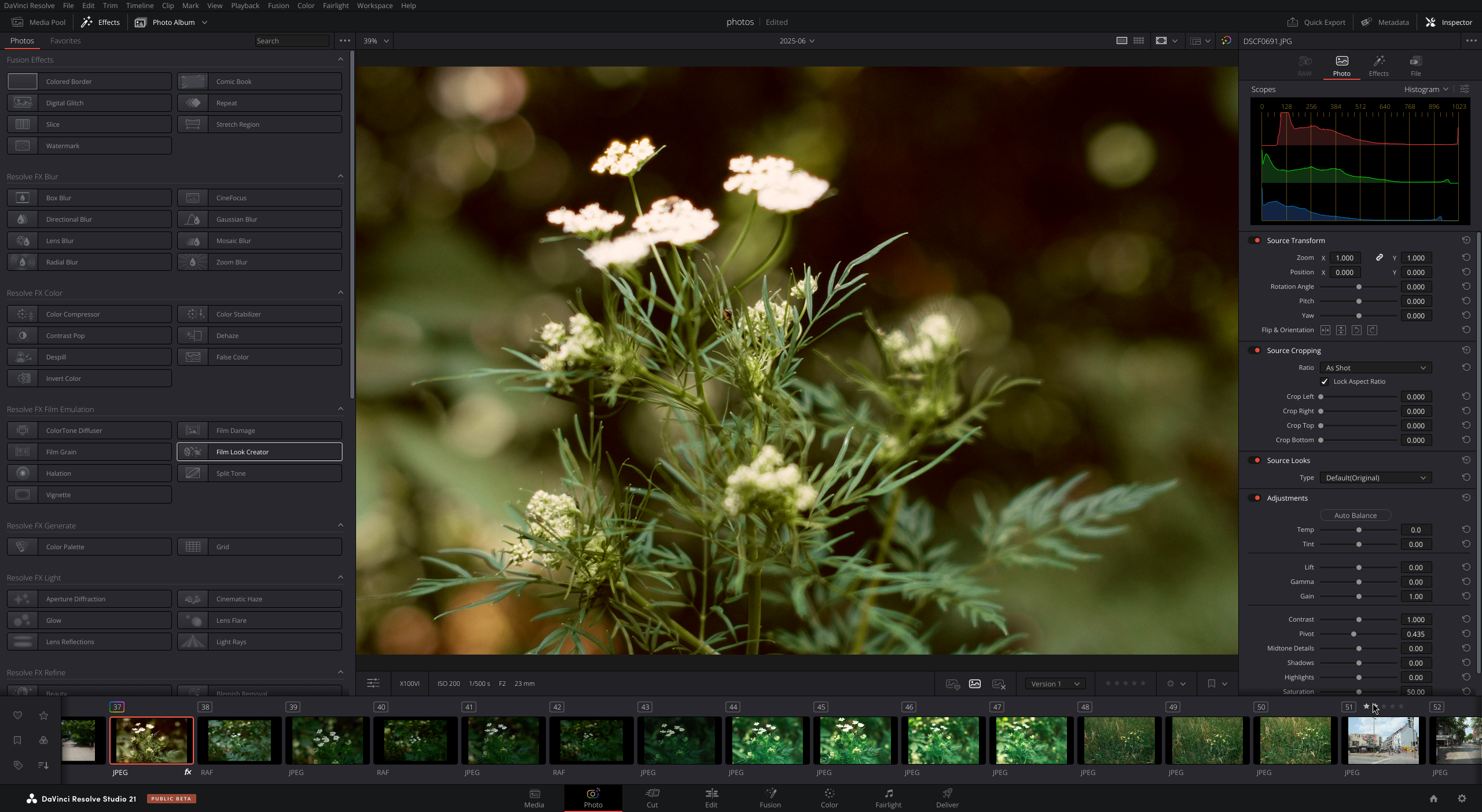The height and width of the screenshot is (812, 1482).
Task: Click the Quick Export icon
Action: point(1293,22)
